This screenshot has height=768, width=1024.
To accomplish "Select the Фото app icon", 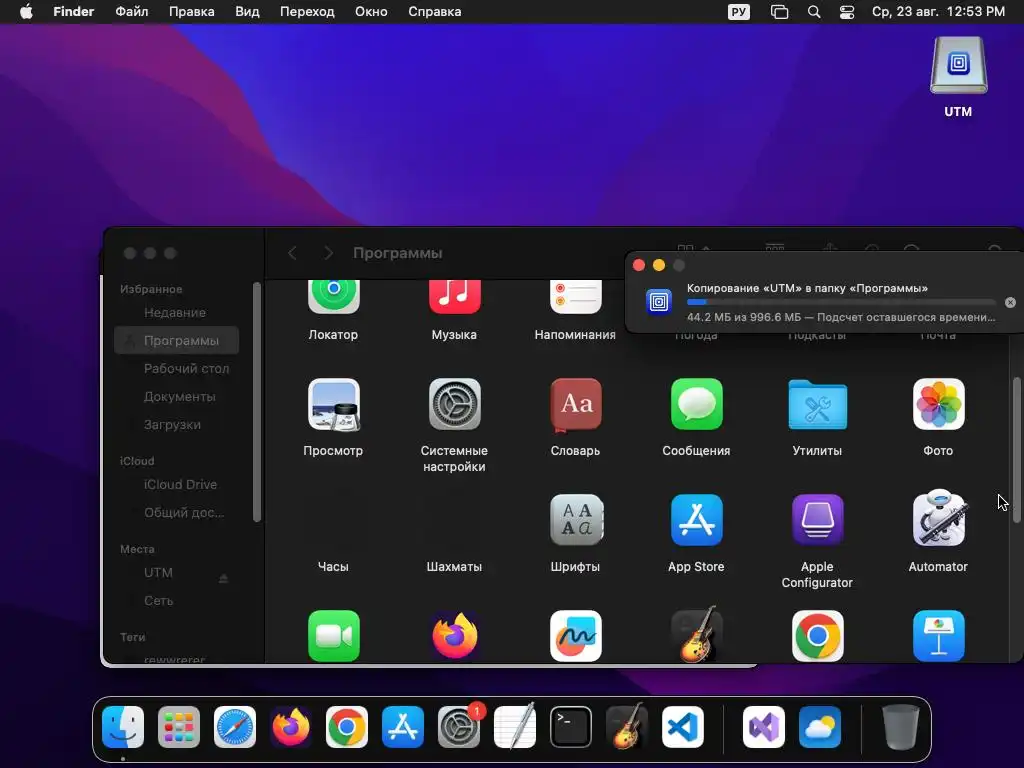I will (x=938, y=404).
